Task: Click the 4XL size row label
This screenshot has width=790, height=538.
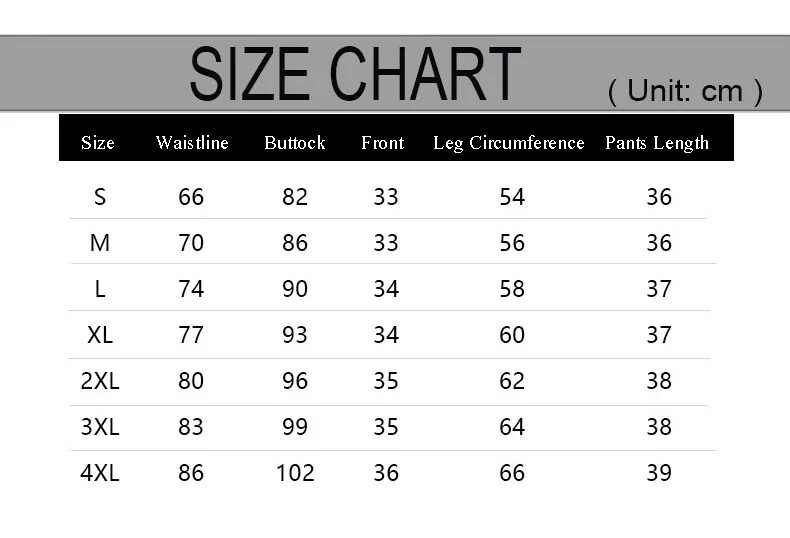Action: [x=100, y=473]
